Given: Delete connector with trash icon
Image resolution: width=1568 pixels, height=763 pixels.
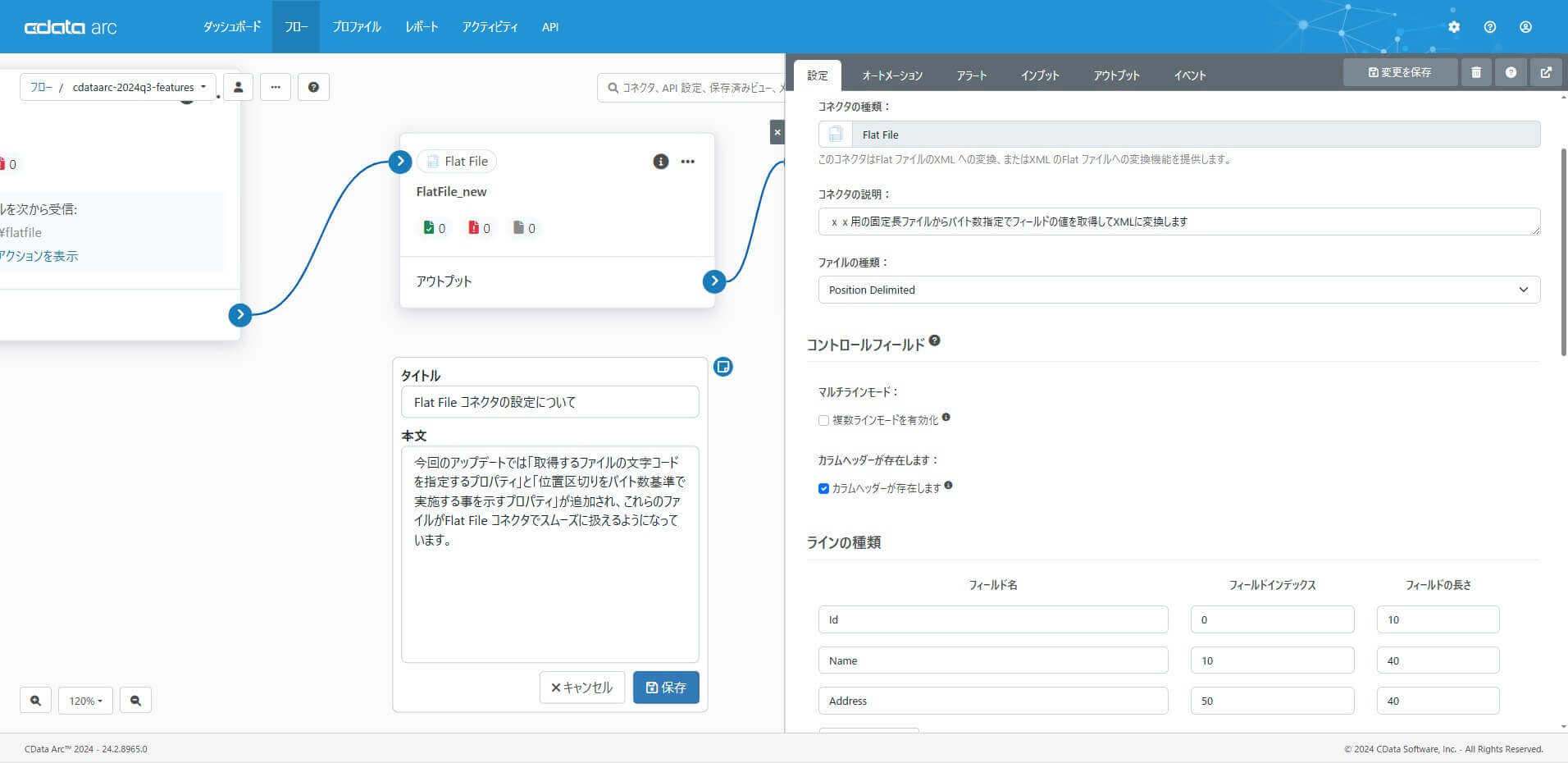Looking at the screenshot, I should pyautogui.click(x=1476, y=72).
